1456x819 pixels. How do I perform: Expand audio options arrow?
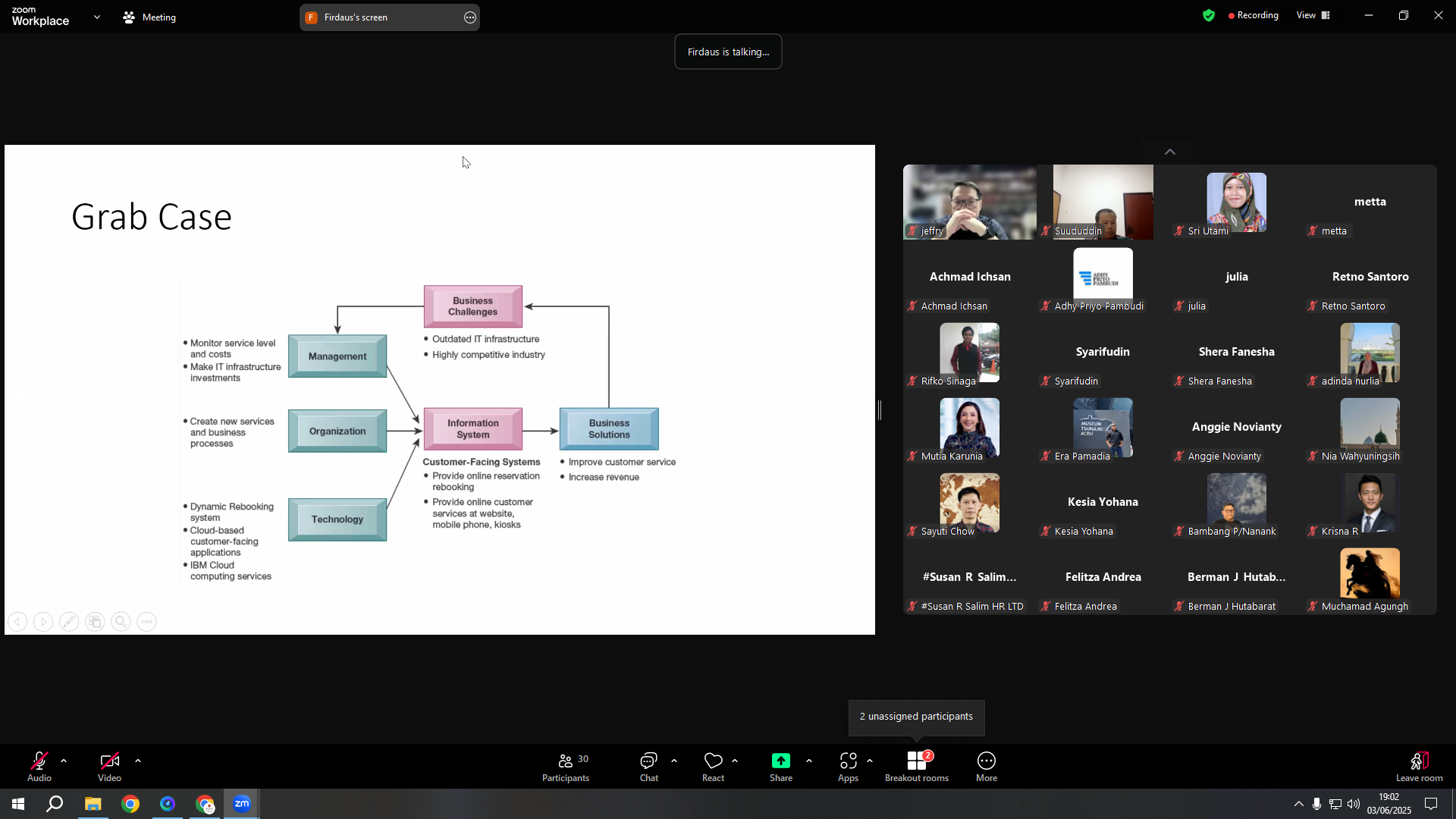pyautogui.click(x=64, y=761)
